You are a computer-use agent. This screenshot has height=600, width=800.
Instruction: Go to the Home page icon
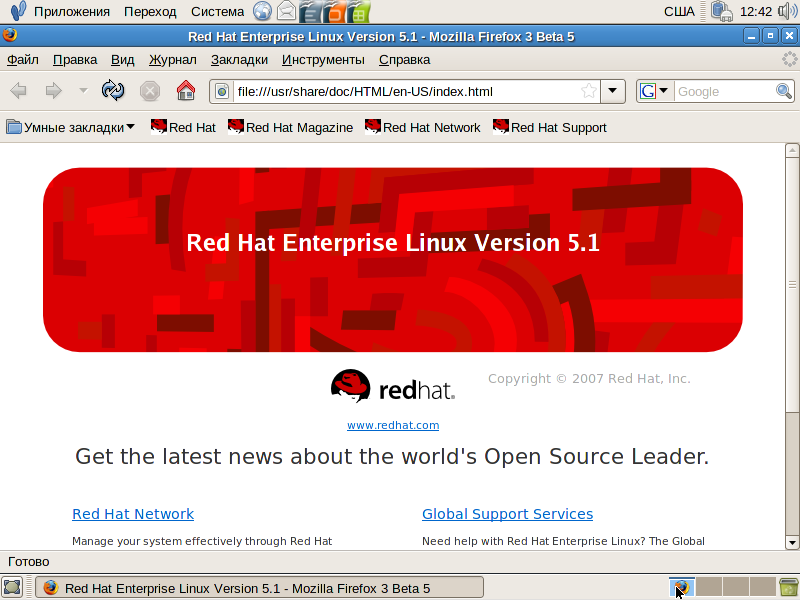click(185, 91)
